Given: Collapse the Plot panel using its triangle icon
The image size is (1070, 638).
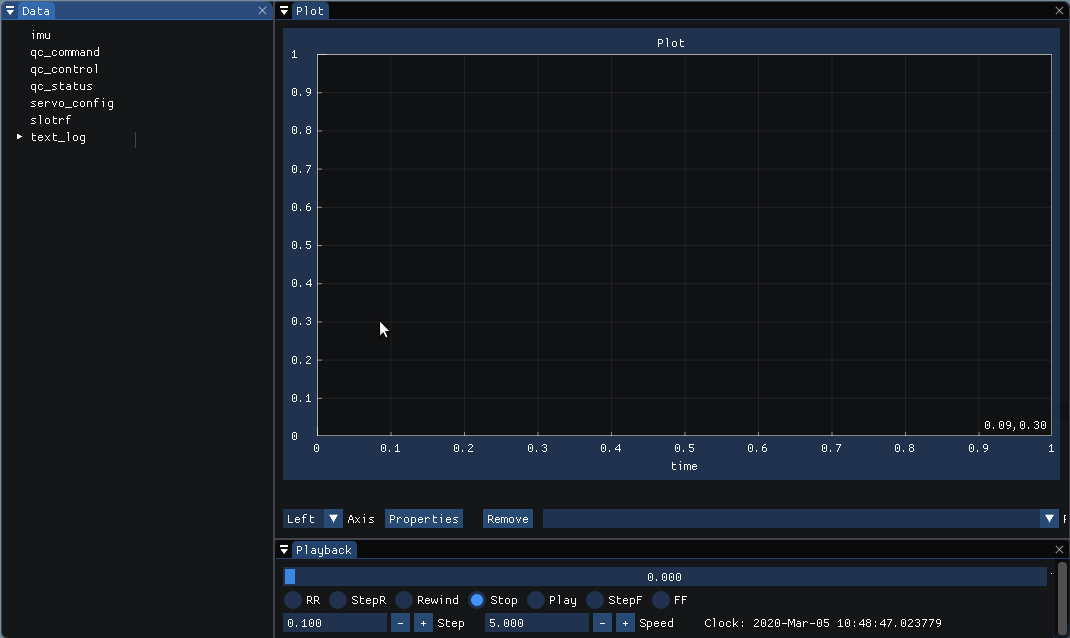Looking at the screenshot, I should point(284,11).
